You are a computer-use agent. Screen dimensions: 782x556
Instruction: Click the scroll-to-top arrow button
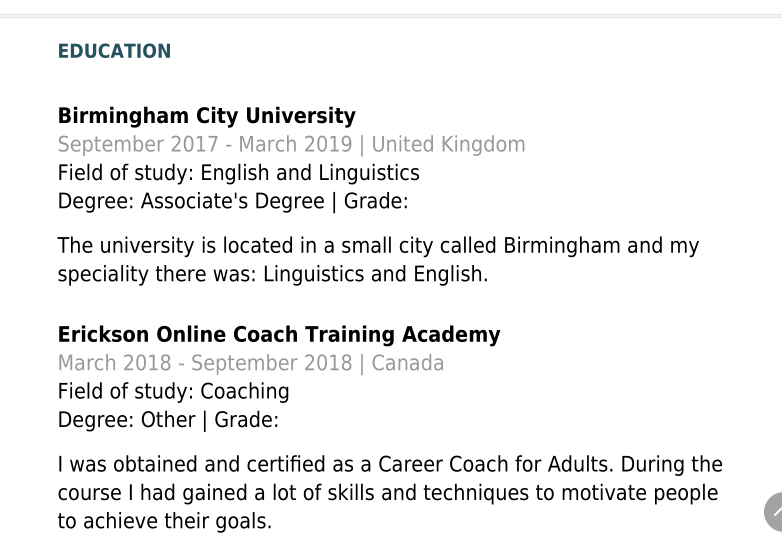[x=773, y=512]
